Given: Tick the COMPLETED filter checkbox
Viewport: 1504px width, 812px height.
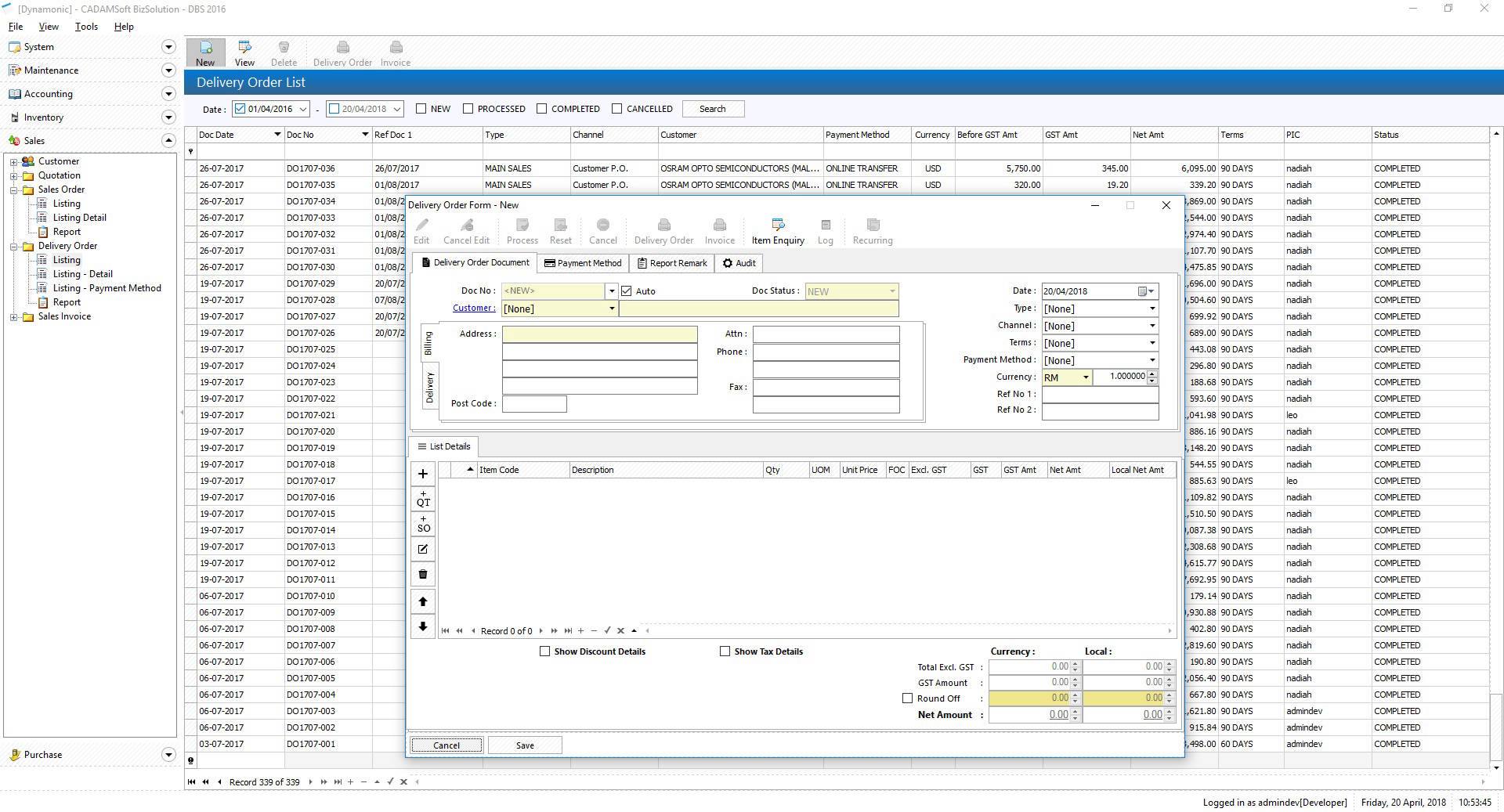Looking at the screenshot, I should pyautogui.click(x=542, y=109).
